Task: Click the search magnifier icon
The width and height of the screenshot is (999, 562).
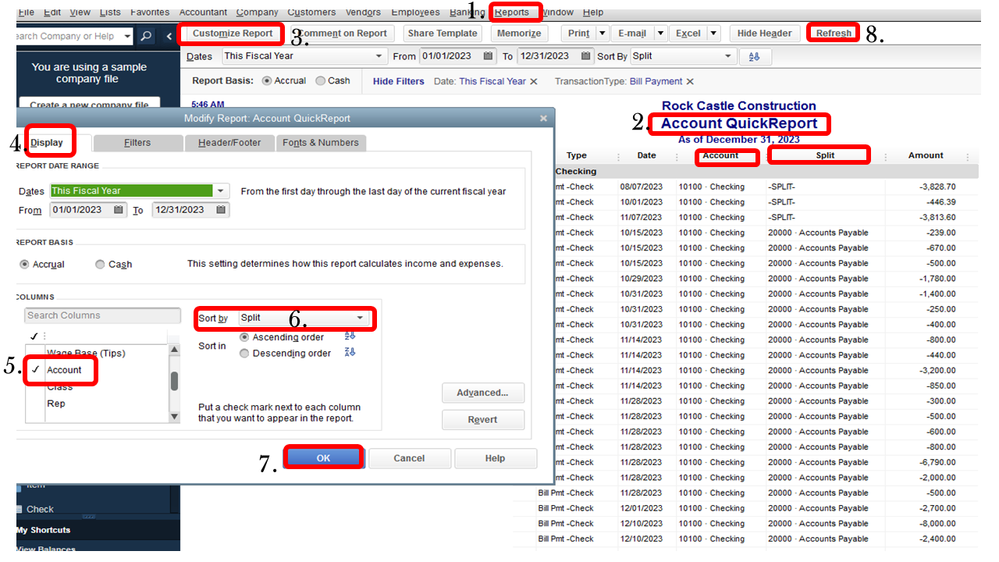Action: click(146, 36)
